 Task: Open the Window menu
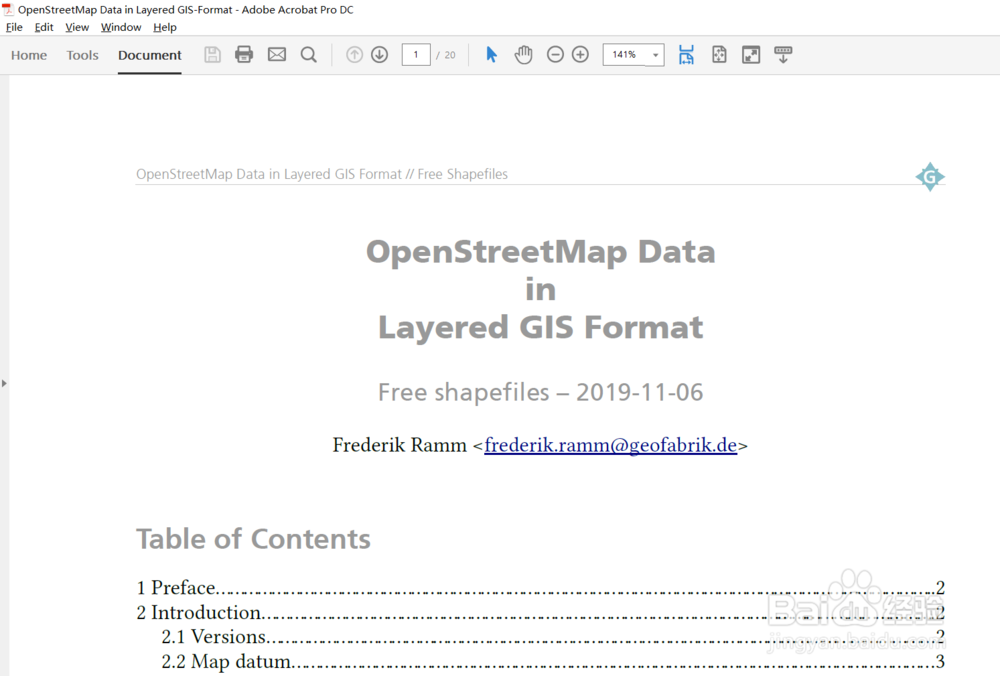121,27
